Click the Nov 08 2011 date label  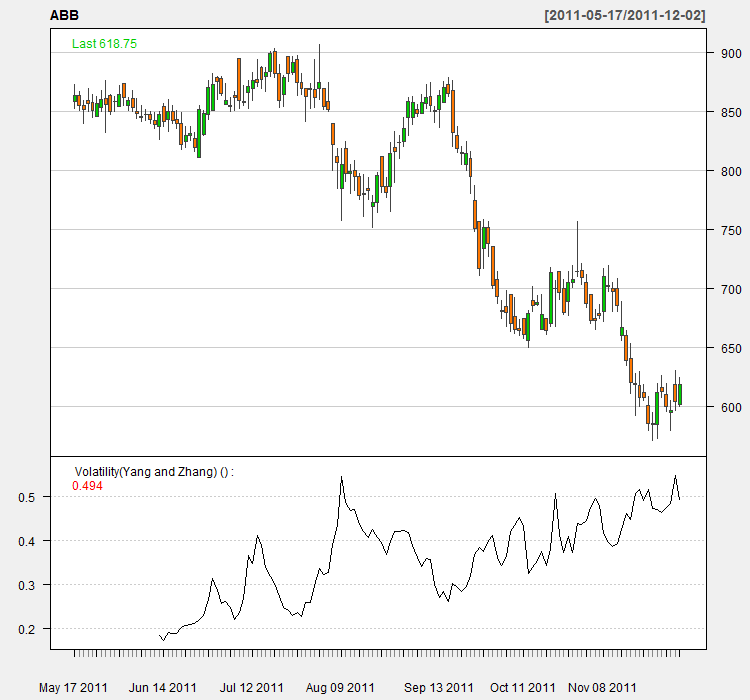(602, 688)
